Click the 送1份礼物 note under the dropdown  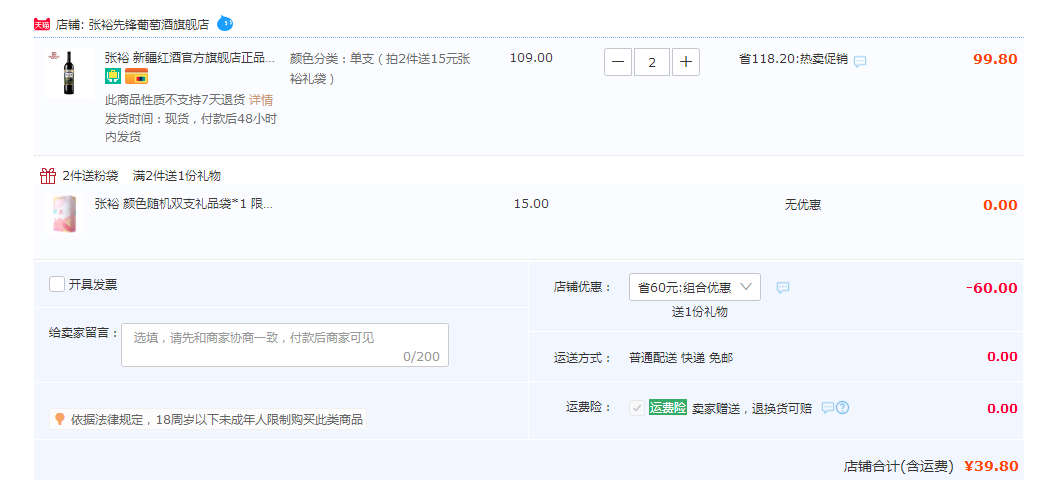tap(700, 312)
